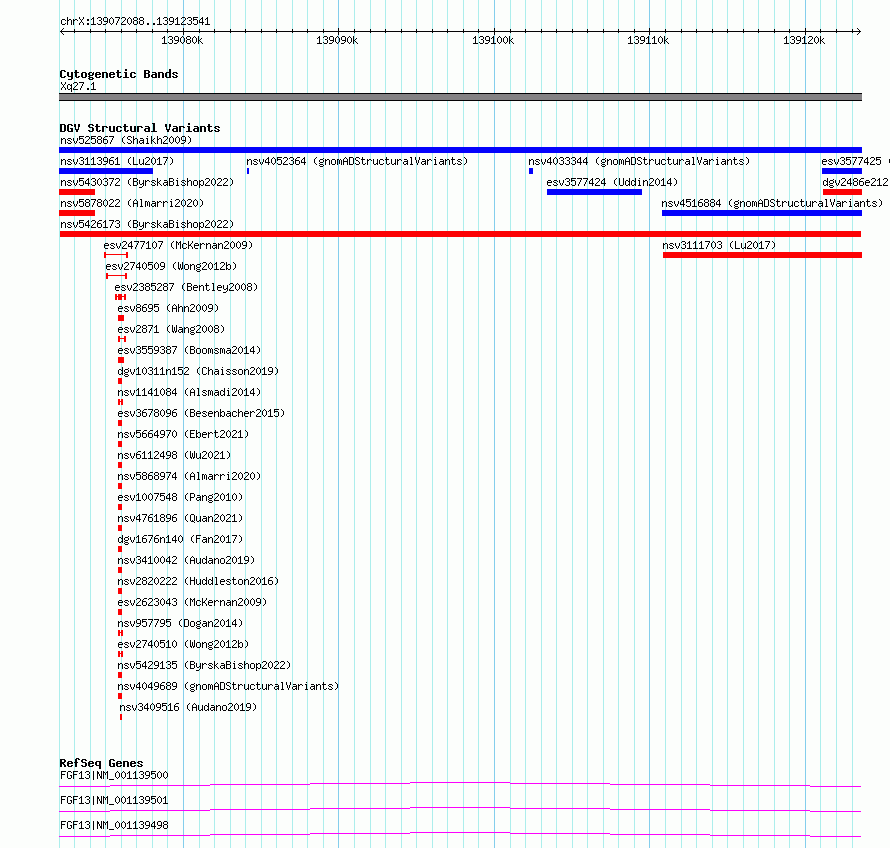Select the esv3577424 (Uddin2014) label
890x848 pixels.
(612, 182)
